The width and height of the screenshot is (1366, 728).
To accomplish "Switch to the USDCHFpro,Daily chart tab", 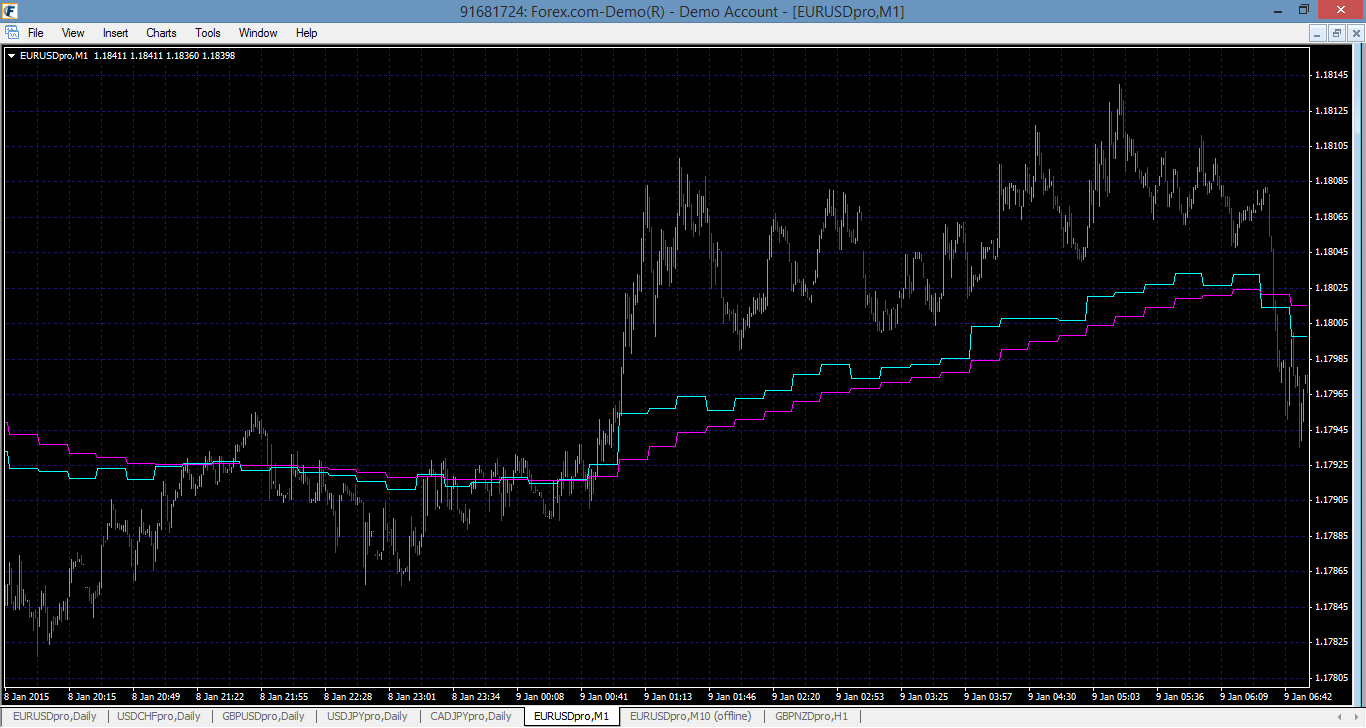I will [x=159, y=716].
